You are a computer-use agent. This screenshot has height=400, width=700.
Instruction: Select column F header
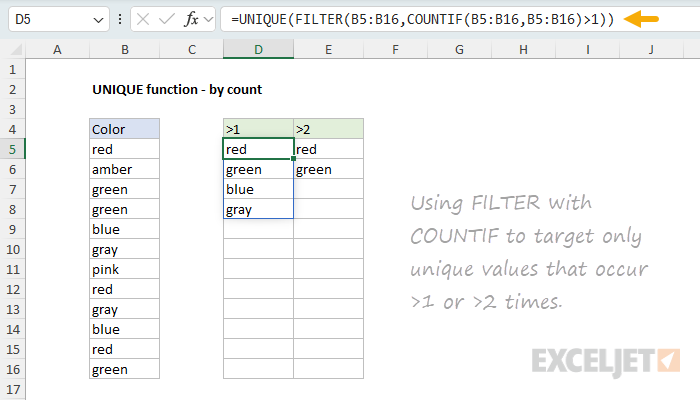coord(396,50)
